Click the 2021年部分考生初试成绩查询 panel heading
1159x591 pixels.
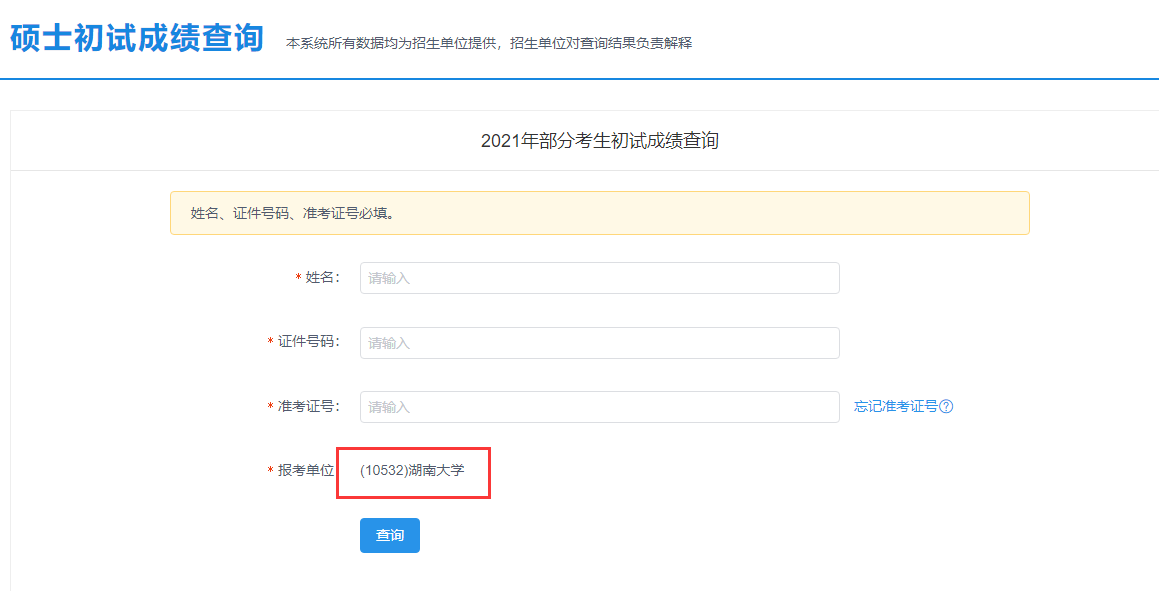[x=599, y=141]
